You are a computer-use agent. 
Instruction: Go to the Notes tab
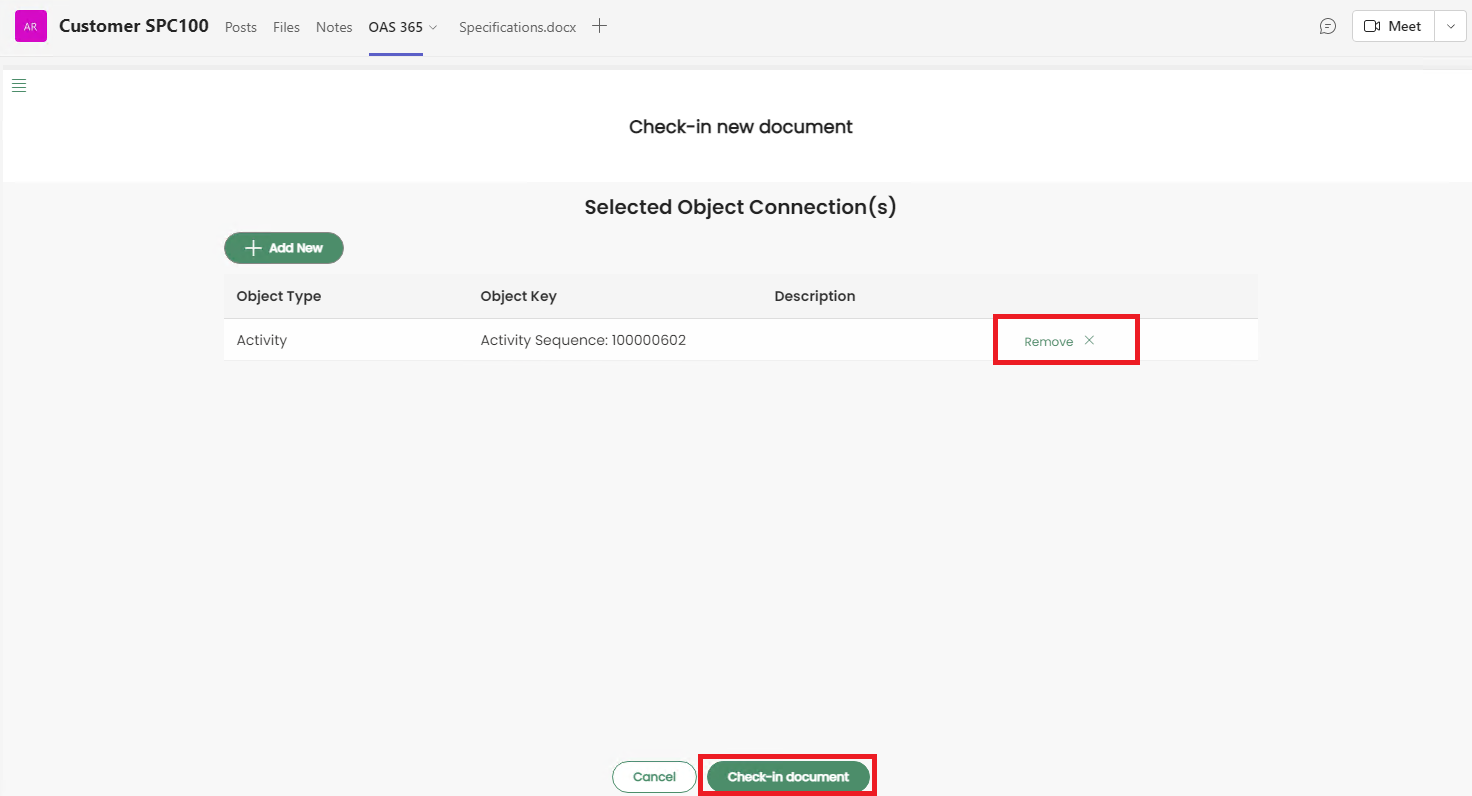point(334,28)
